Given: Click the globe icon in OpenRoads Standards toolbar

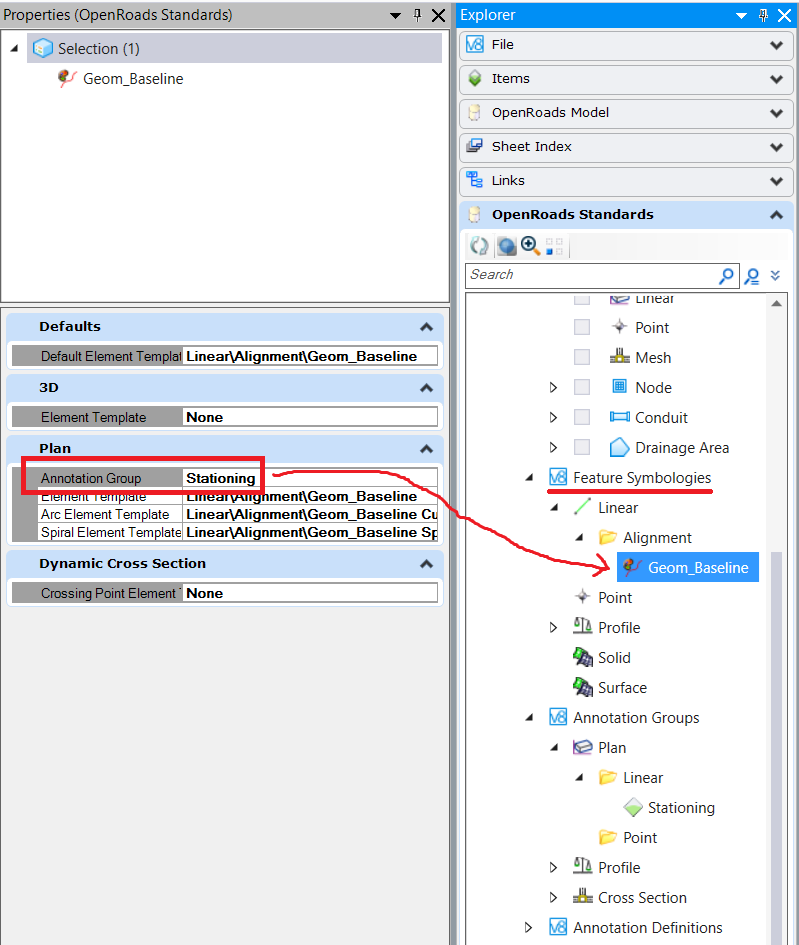Looking at the screenshot, I should (x=506, y=245).
